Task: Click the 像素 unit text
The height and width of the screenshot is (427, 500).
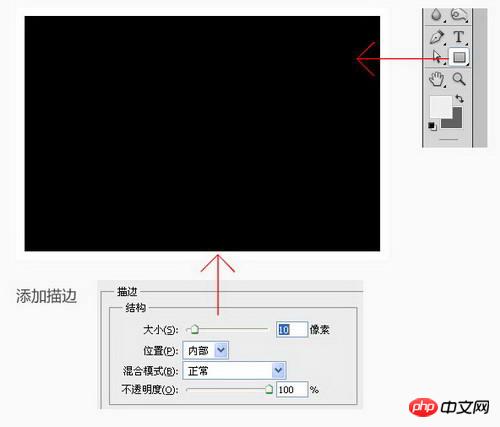Action: point(320,330)
